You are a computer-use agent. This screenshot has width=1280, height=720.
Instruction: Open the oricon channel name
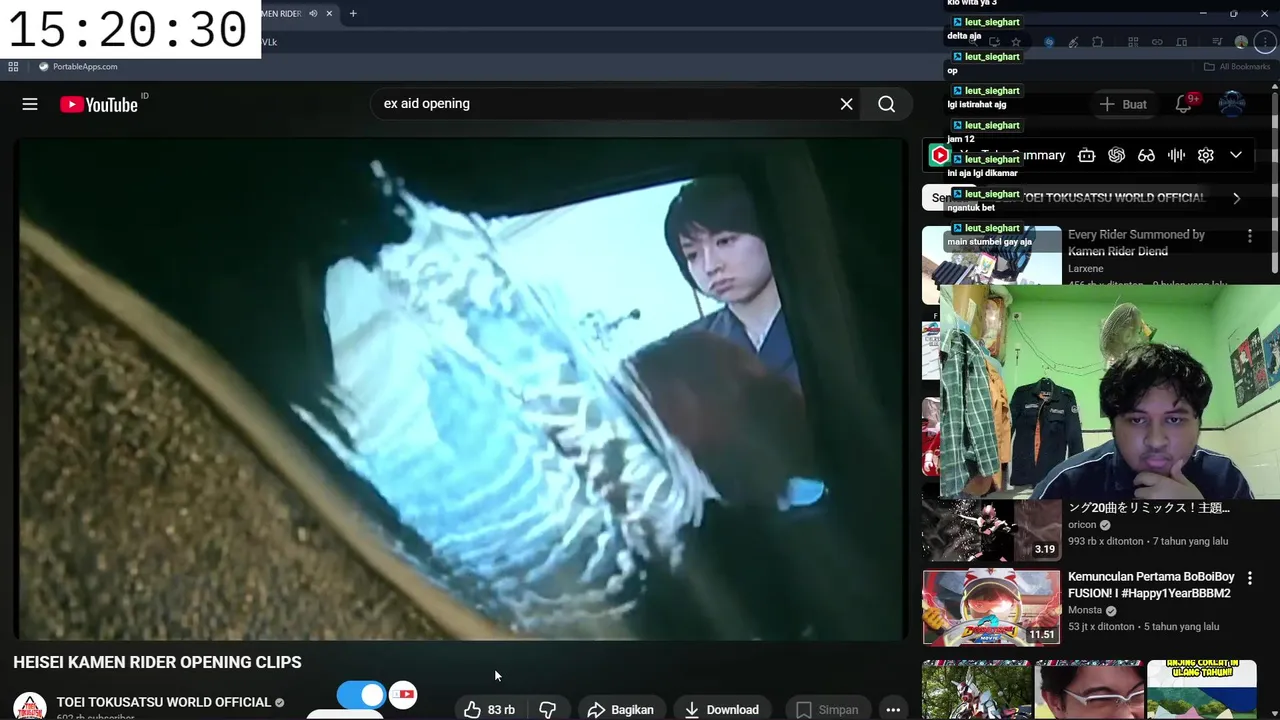click(1082, 524)
